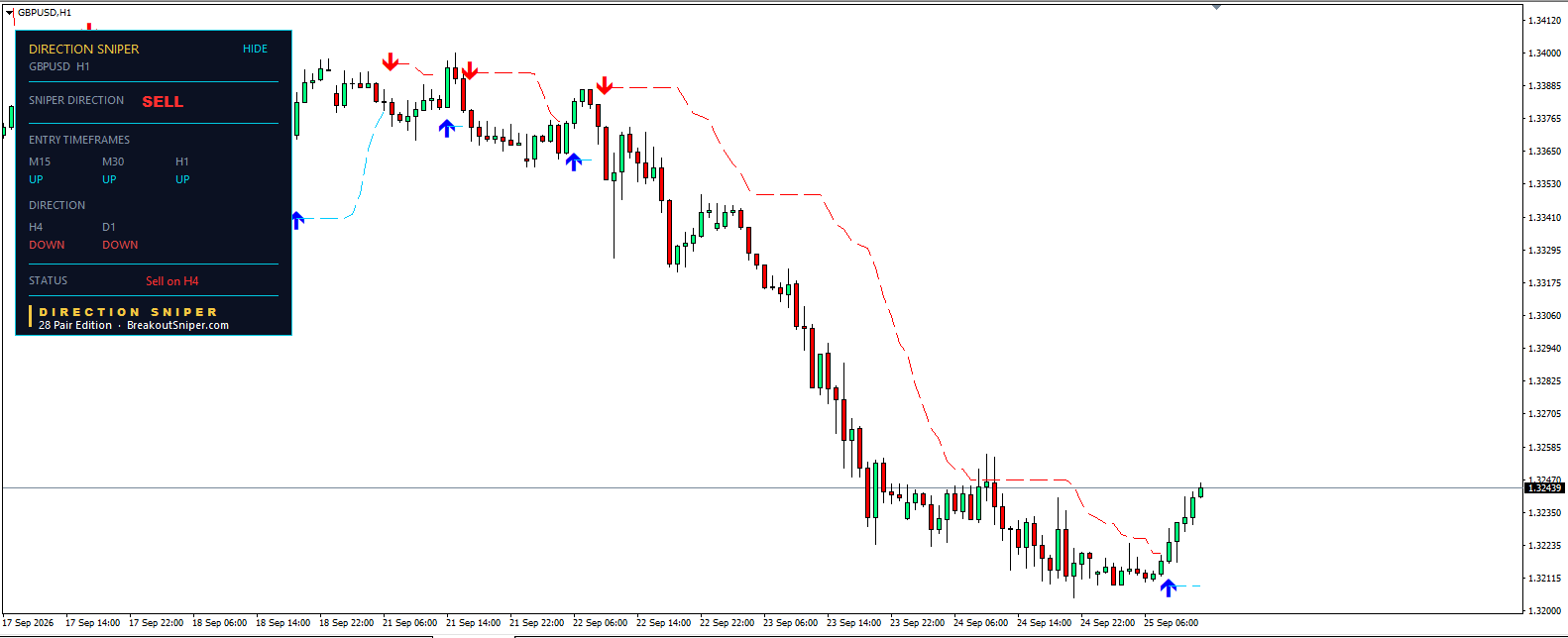
Task: Click the Sell on H4 status text
Action: [172, 281]
